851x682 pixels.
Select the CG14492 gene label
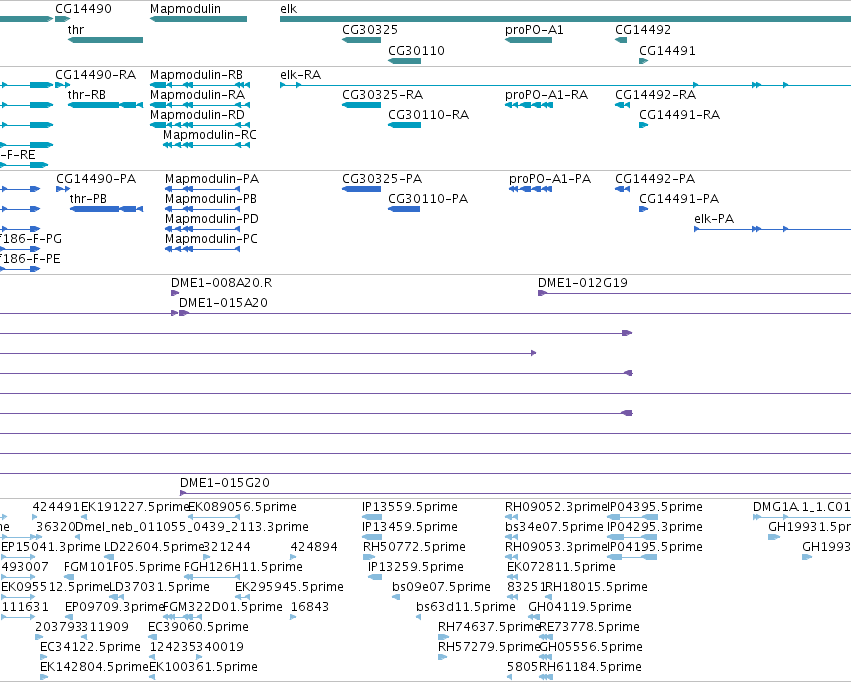coord(643,29)
